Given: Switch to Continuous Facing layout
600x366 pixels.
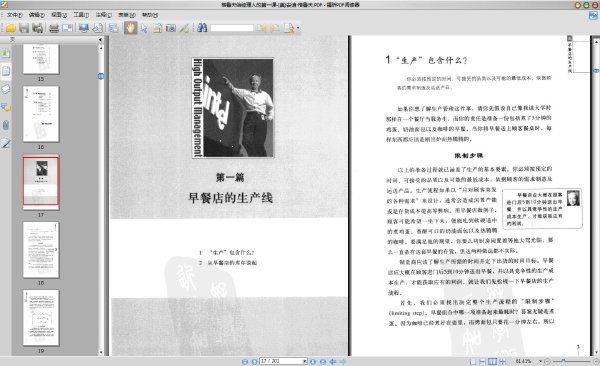Looking at the screenshot, I should [502, 361].
